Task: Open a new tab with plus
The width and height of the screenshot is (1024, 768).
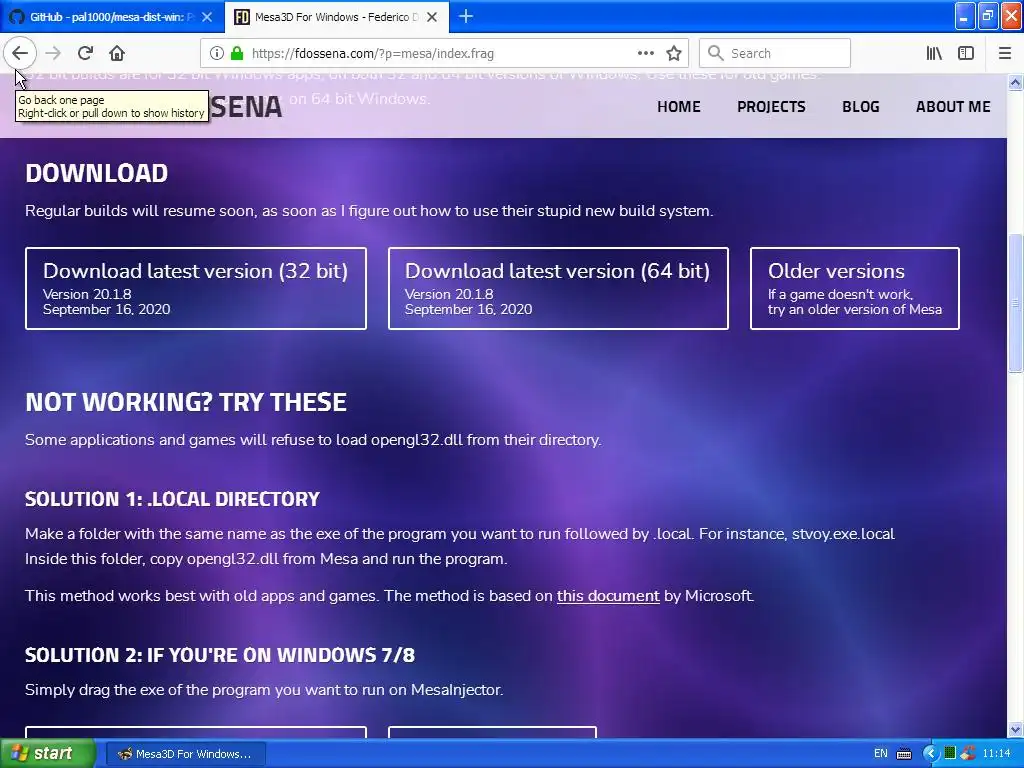Action: click(x=466, y=16)
